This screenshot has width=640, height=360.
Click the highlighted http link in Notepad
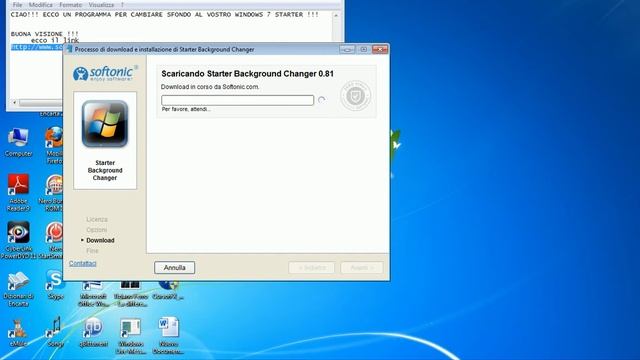pos(37,47)
